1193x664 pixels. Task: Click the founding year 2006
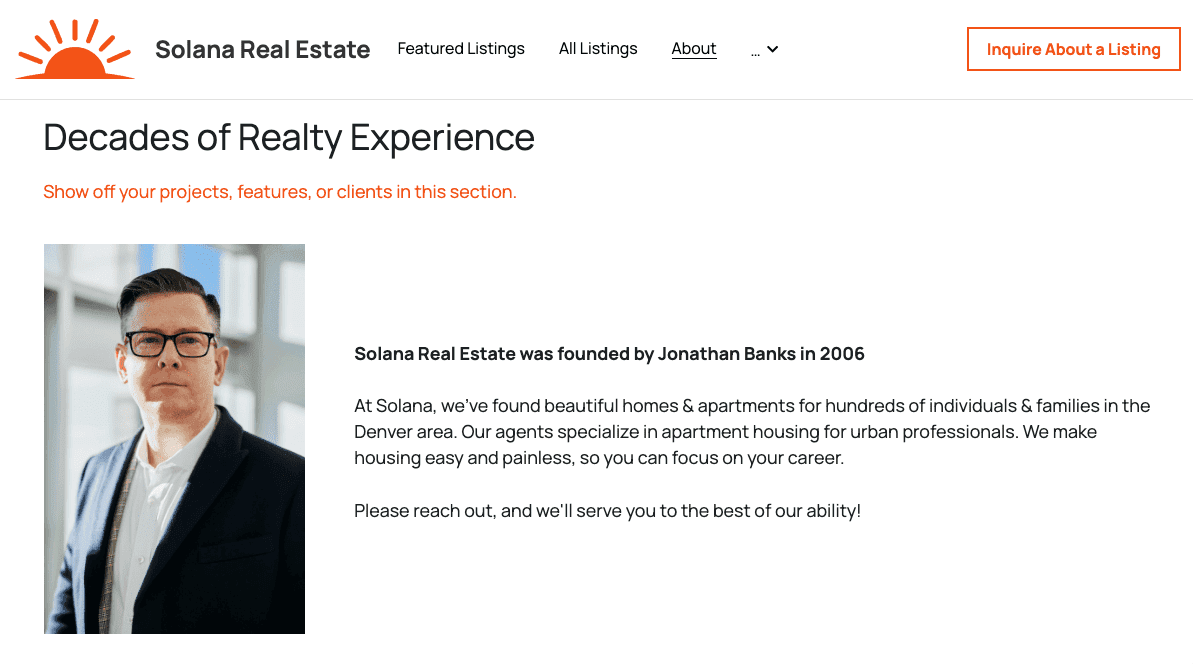(842, 354)
